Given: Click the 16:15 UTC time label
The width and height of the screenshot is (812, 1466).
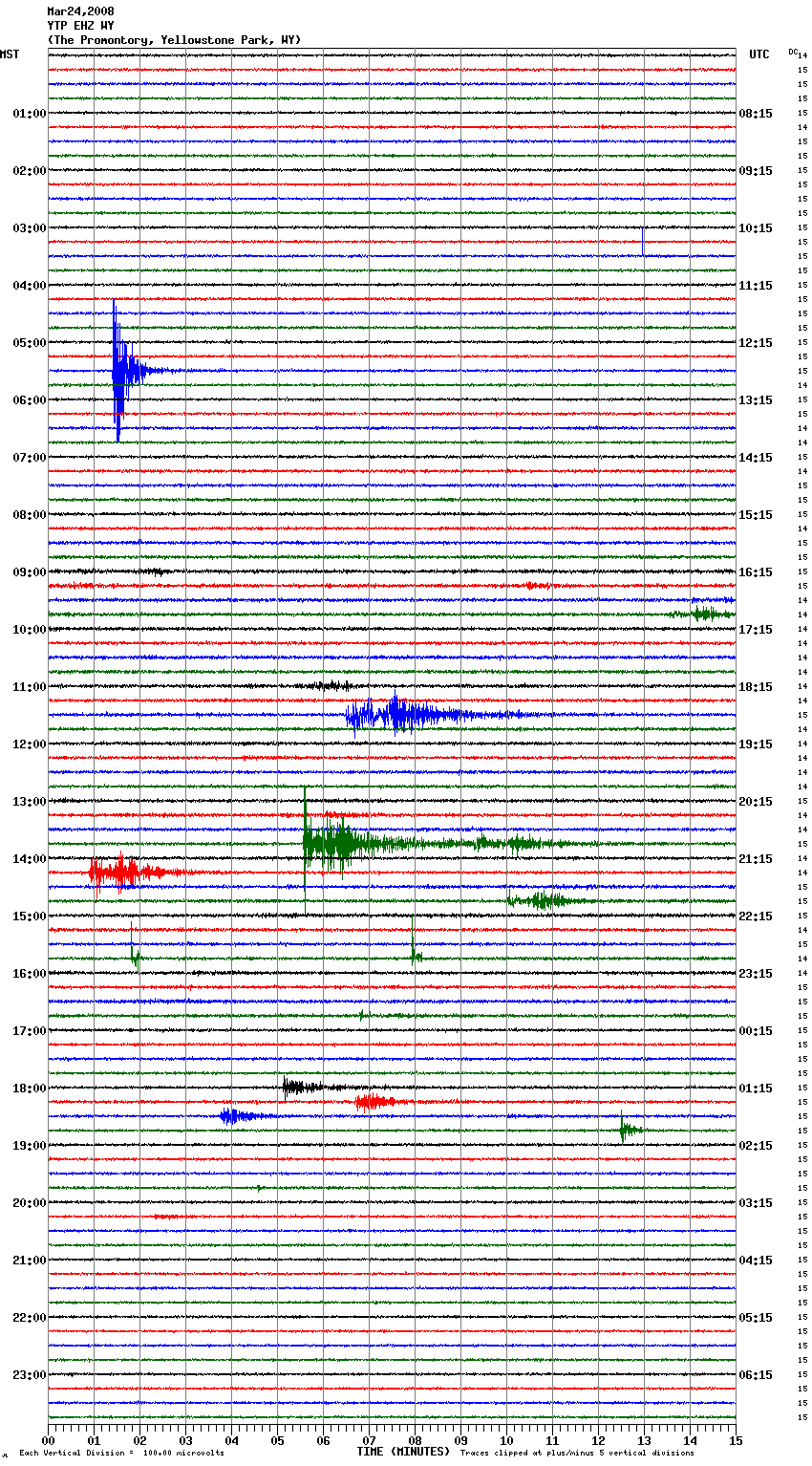Looking at the screenshot, I should (756, 572).
